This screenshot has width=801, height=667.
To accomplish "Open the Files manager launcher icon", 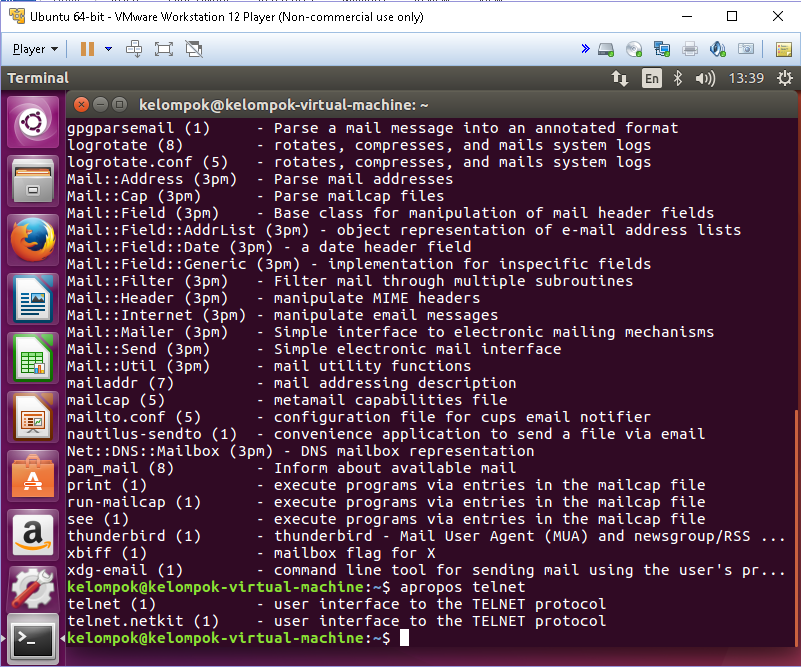I will 33,181.
